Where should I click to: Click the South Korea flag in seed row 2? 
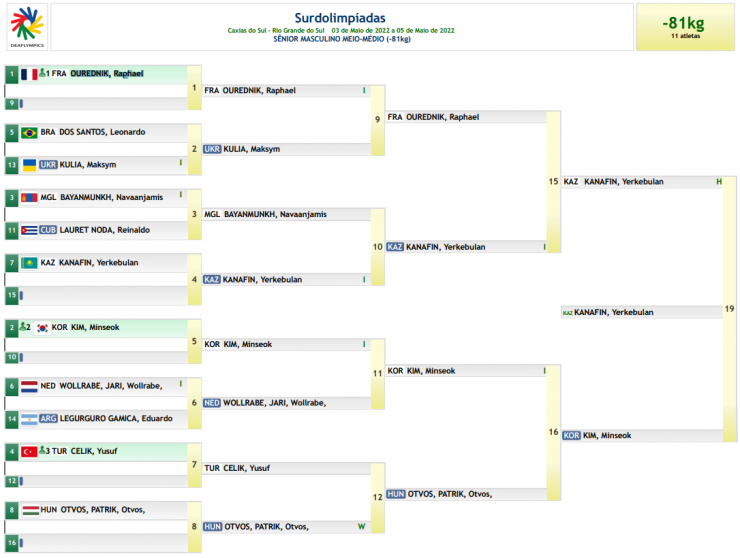[x=42, y=327]
